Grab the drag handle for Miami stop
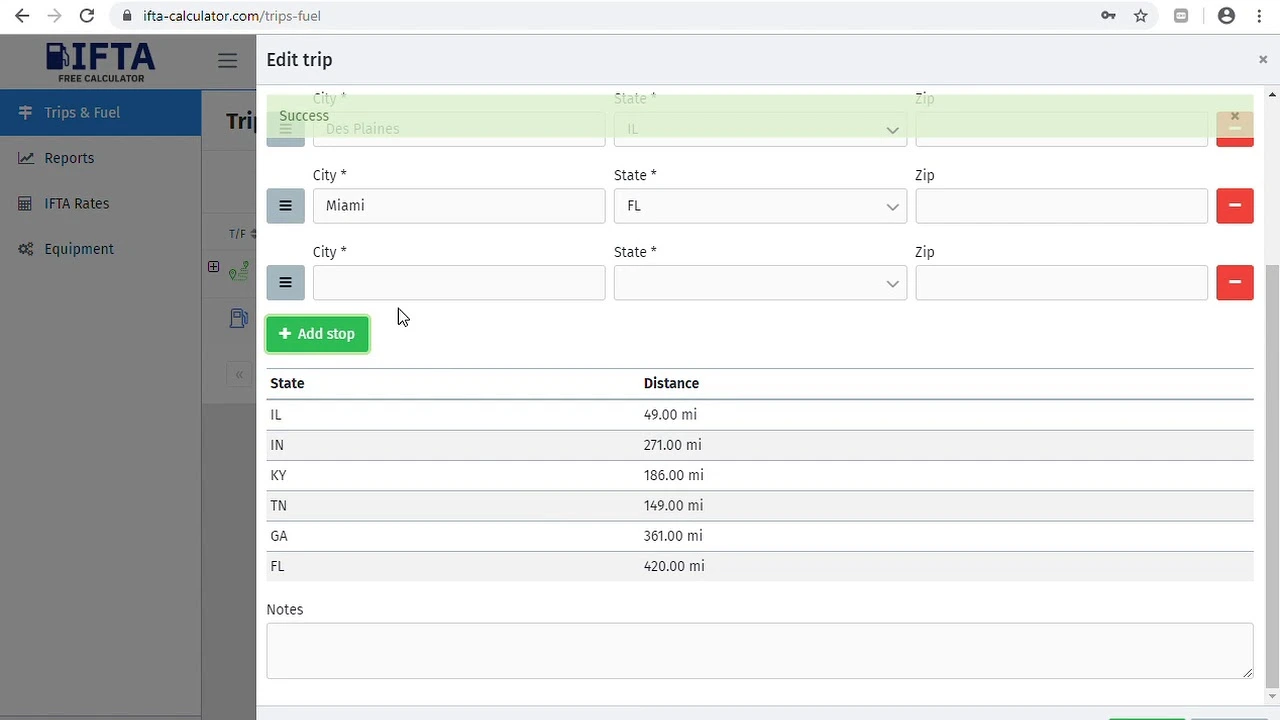Viewport: 1280px width, 720px height. [x=285, y=206]
